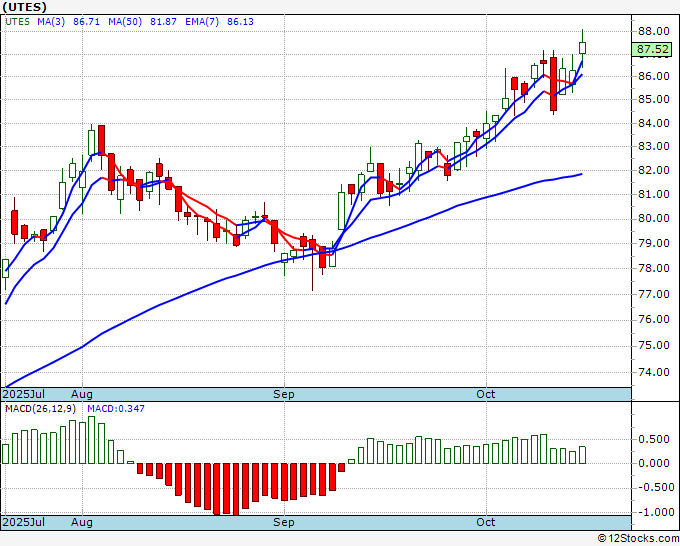
Task: Click Aug on the price chart date axis
Action: pyautogui.click(x=82, y=394)
